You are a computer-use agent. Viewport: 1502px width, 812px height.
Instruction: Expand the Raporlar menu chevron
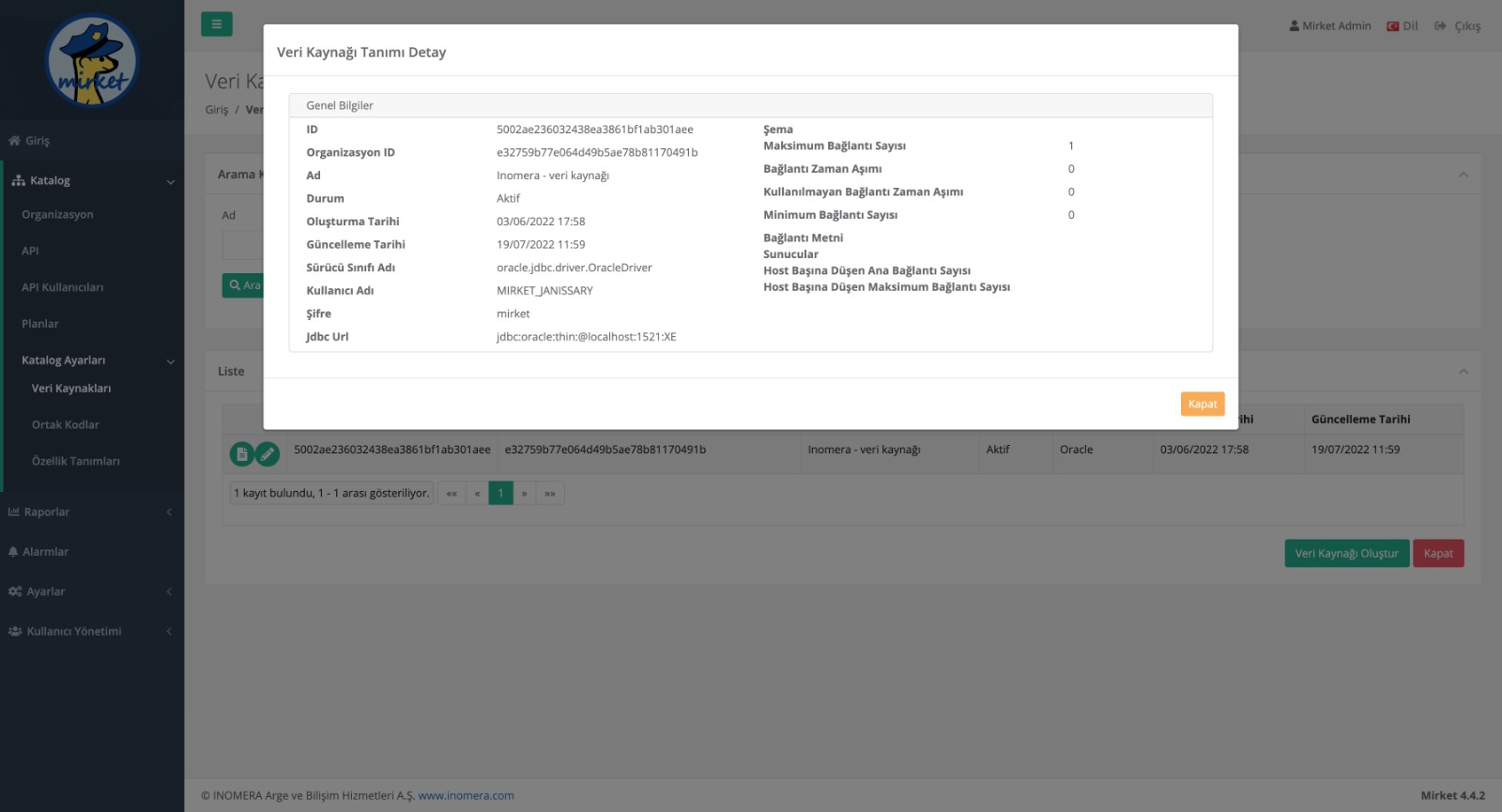point(169,513)
